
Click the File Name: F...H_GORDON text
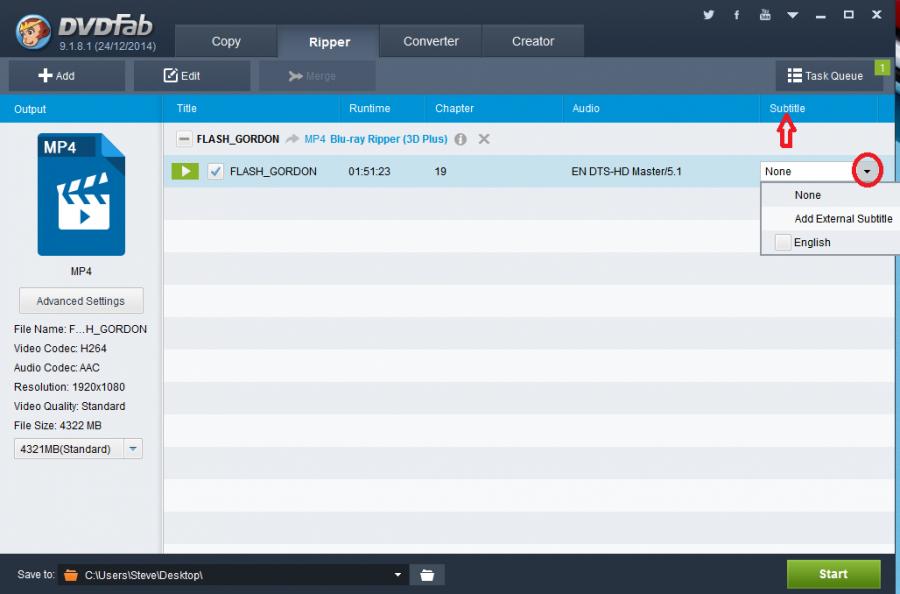[x=80, y=329]
